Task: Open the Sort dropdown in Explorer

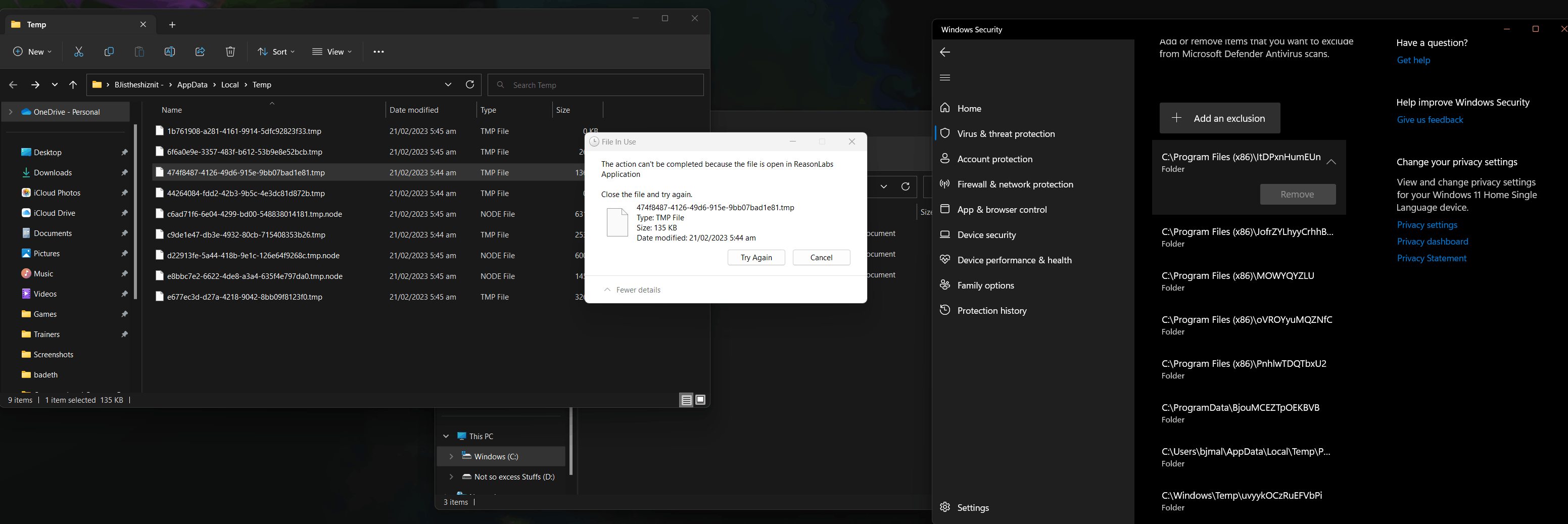Action: pyautogui.click(x=276, y=52)
